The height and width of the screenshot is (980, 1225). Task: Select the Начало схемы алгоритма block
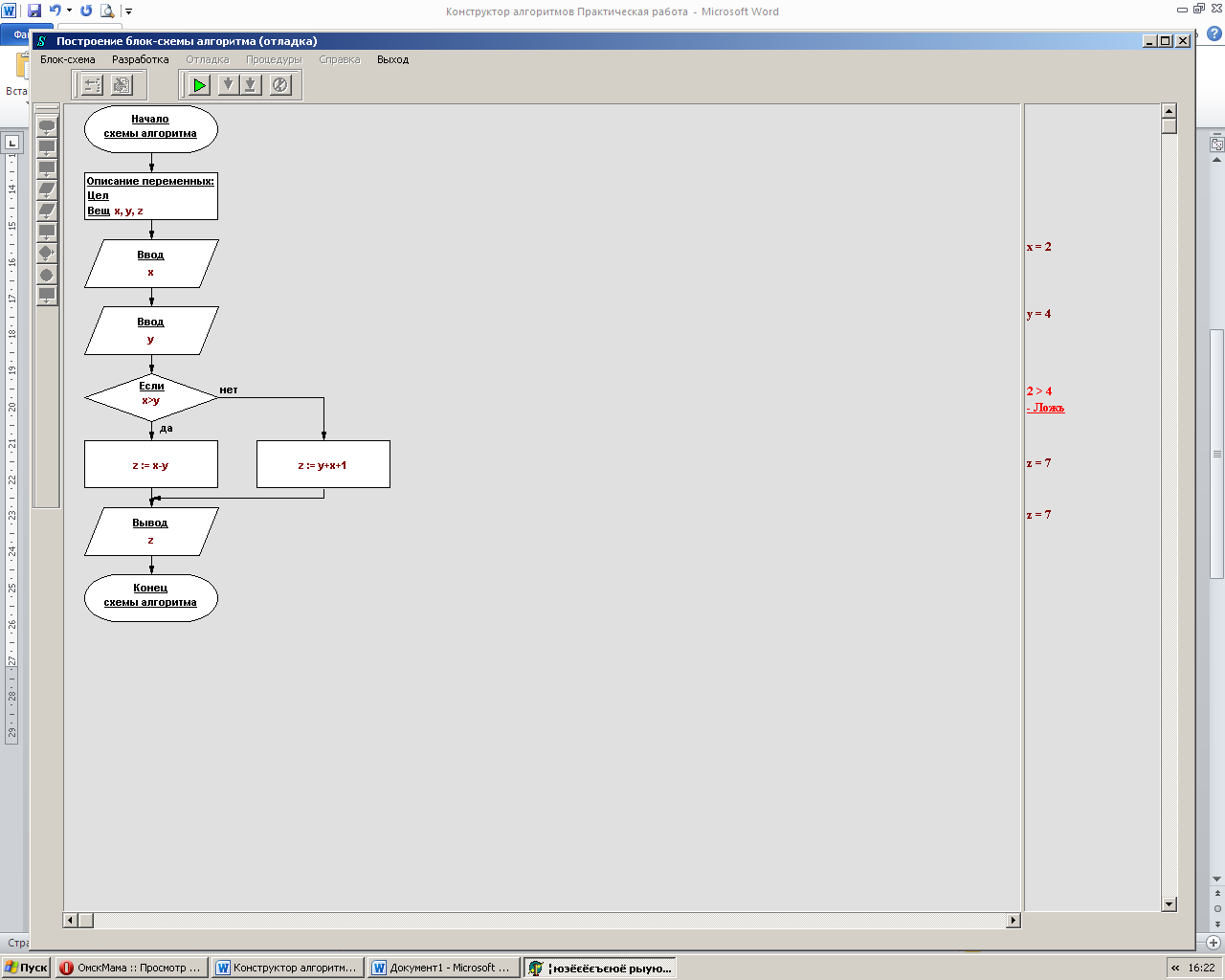click(151, 129)
